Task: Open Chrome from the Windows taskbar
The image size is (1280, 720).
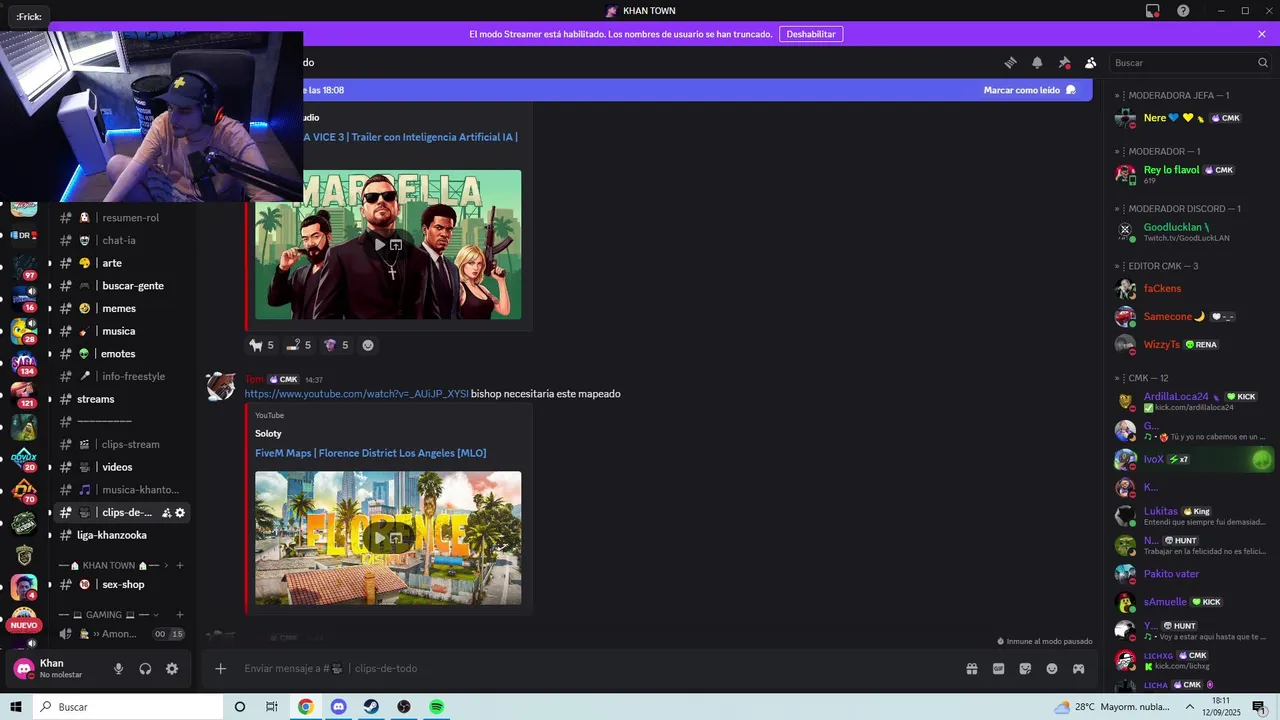Action: coord(306,707)
